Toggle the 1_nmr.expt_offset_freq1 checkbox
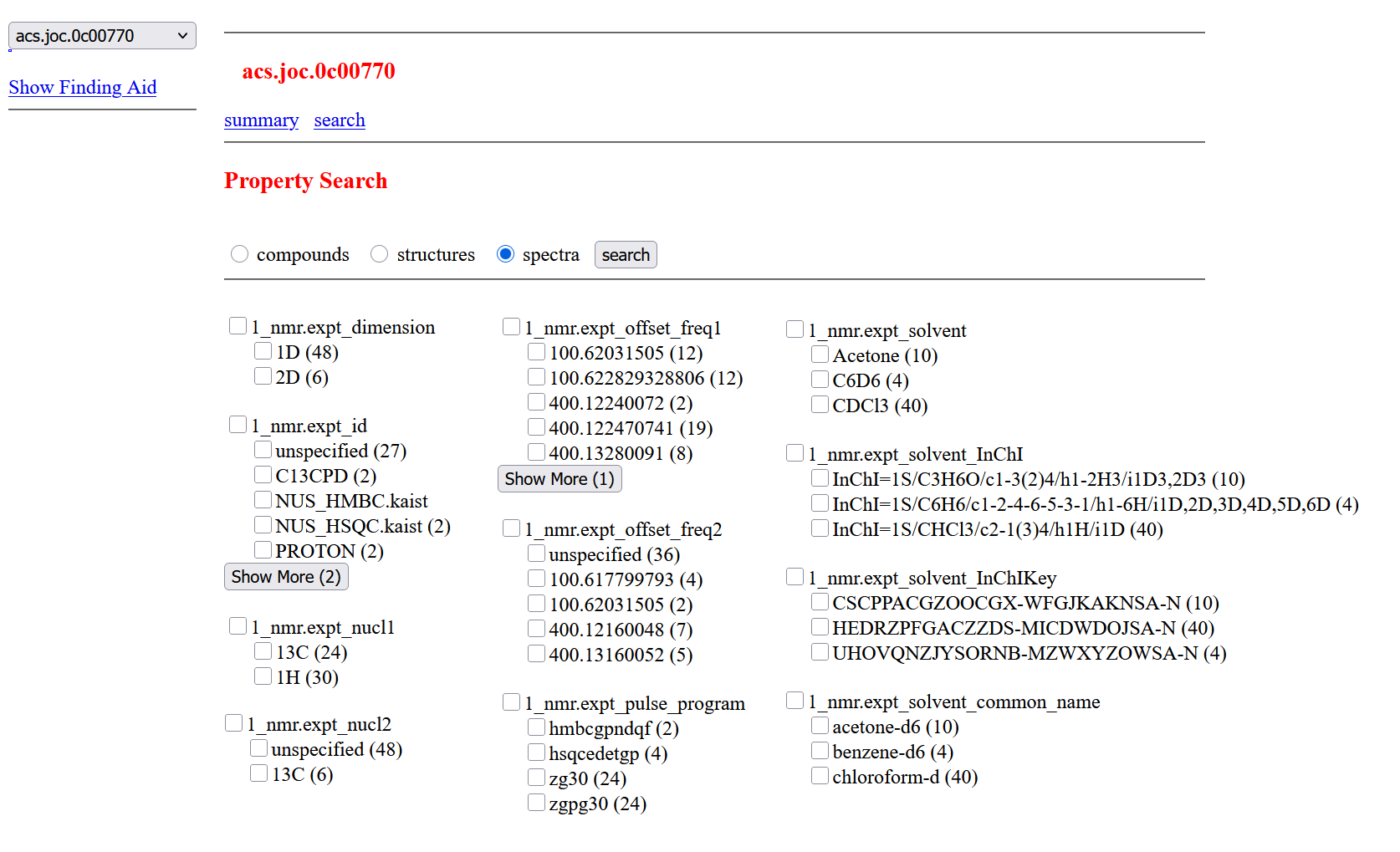 511,327
